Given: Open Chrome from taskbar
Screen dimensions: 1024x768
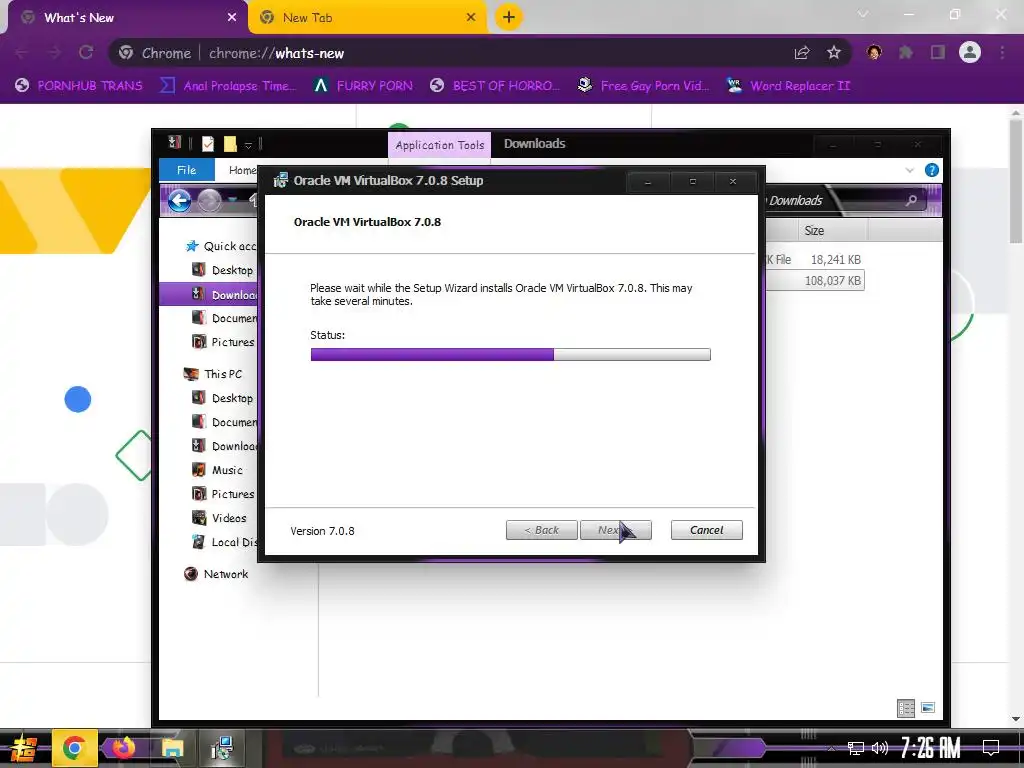Looking at the screenshot, I should [74, 748].
